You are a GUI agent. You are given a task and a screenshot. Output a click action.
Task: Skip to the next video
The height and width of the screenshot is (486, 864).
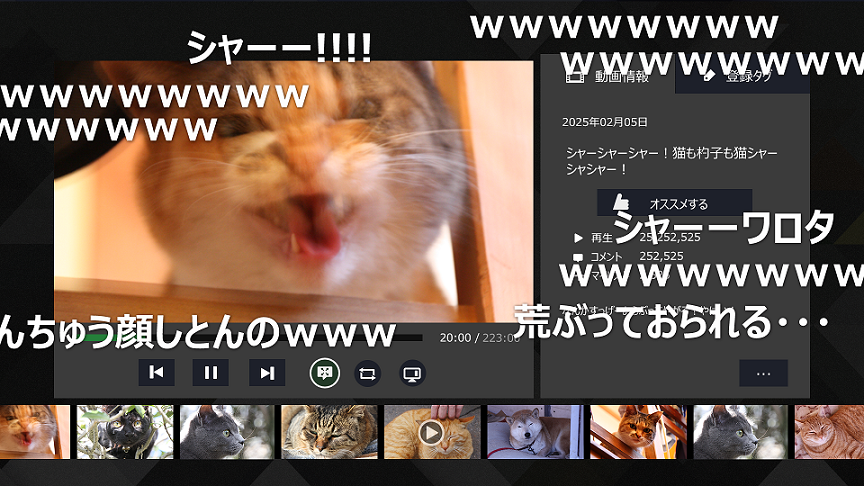click(x=267, y=373)
